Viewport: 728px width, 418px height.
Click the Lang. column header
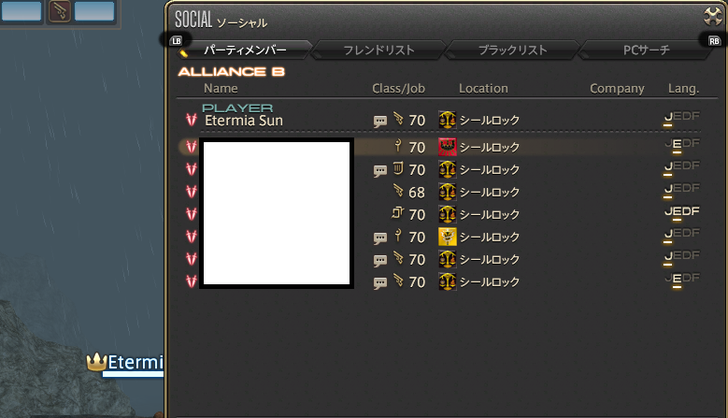click(x=683, y=88)
